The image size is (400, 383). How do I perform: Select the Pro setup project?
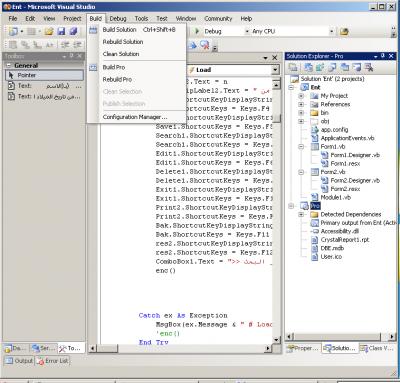pyautogui.click(x=315, y=206)
